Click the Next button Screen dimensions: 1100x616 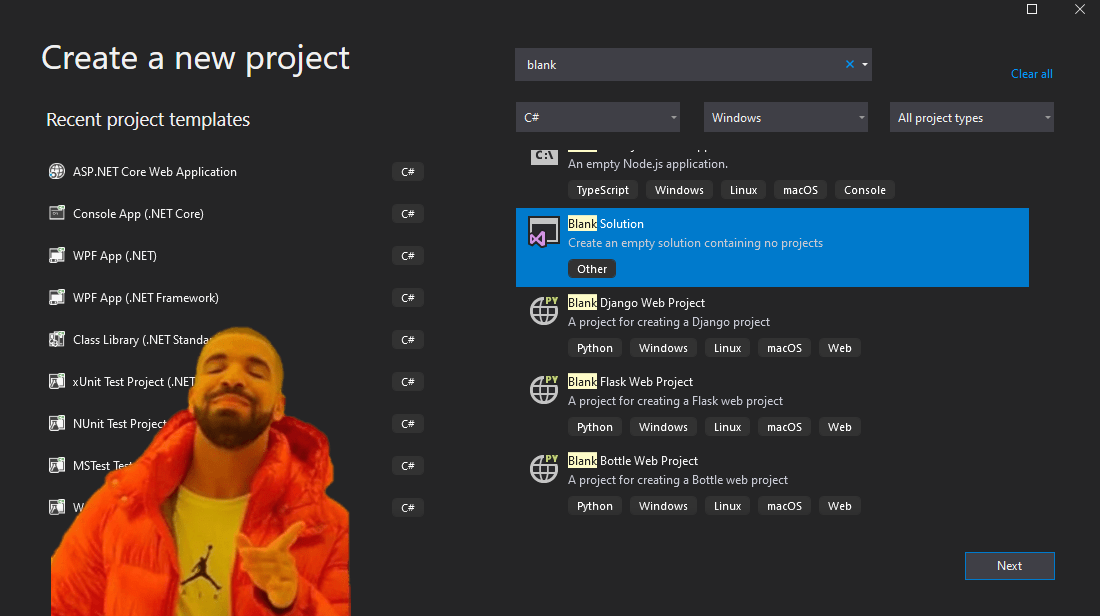point(1010,565)
